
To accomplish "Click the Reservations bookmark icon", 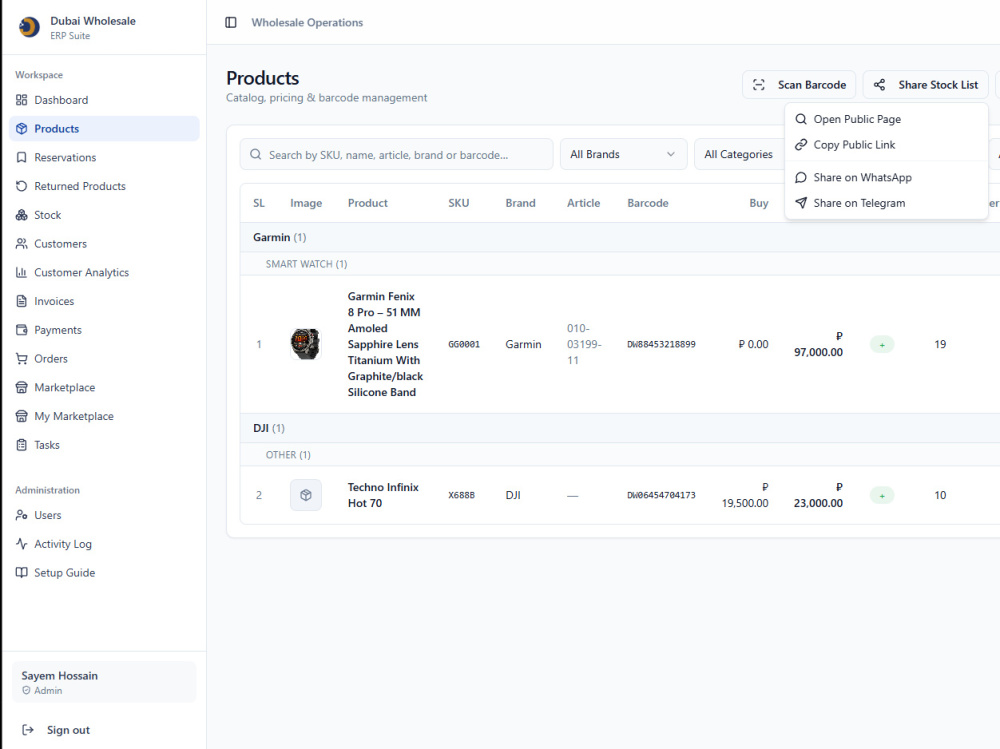I will point(22,158).
